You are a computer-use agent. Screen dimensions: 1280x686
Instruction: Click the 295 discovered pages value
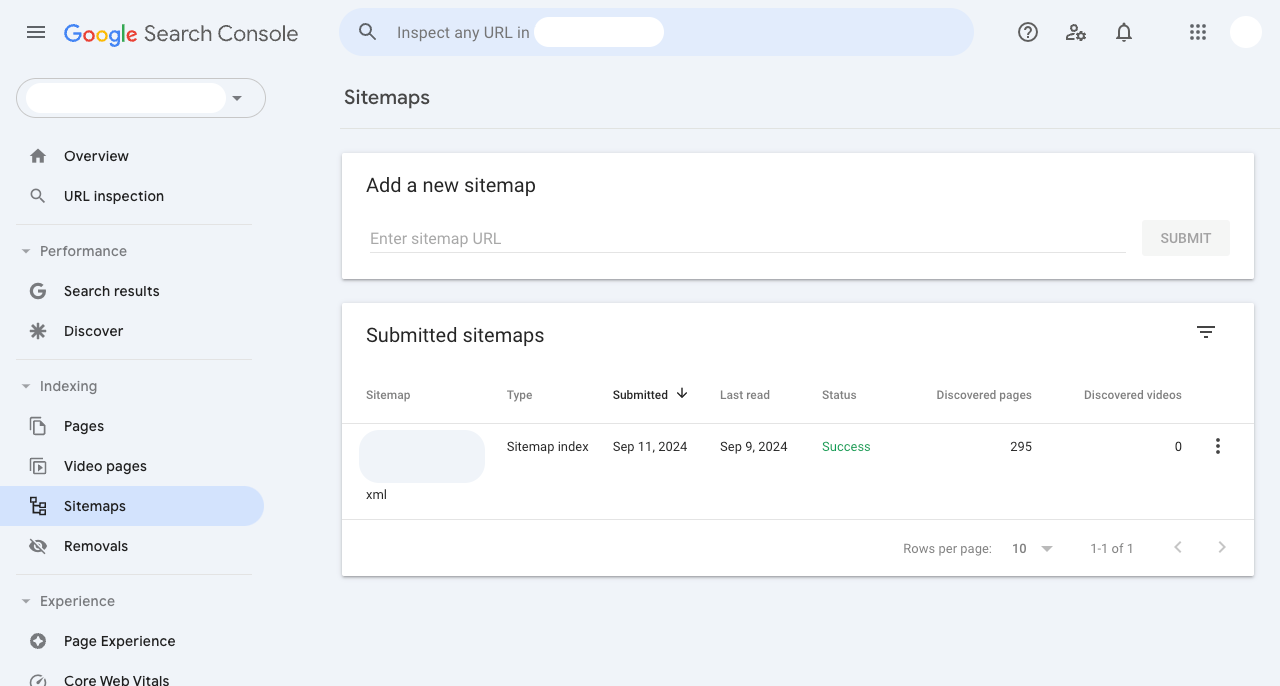coord(1021,447)
